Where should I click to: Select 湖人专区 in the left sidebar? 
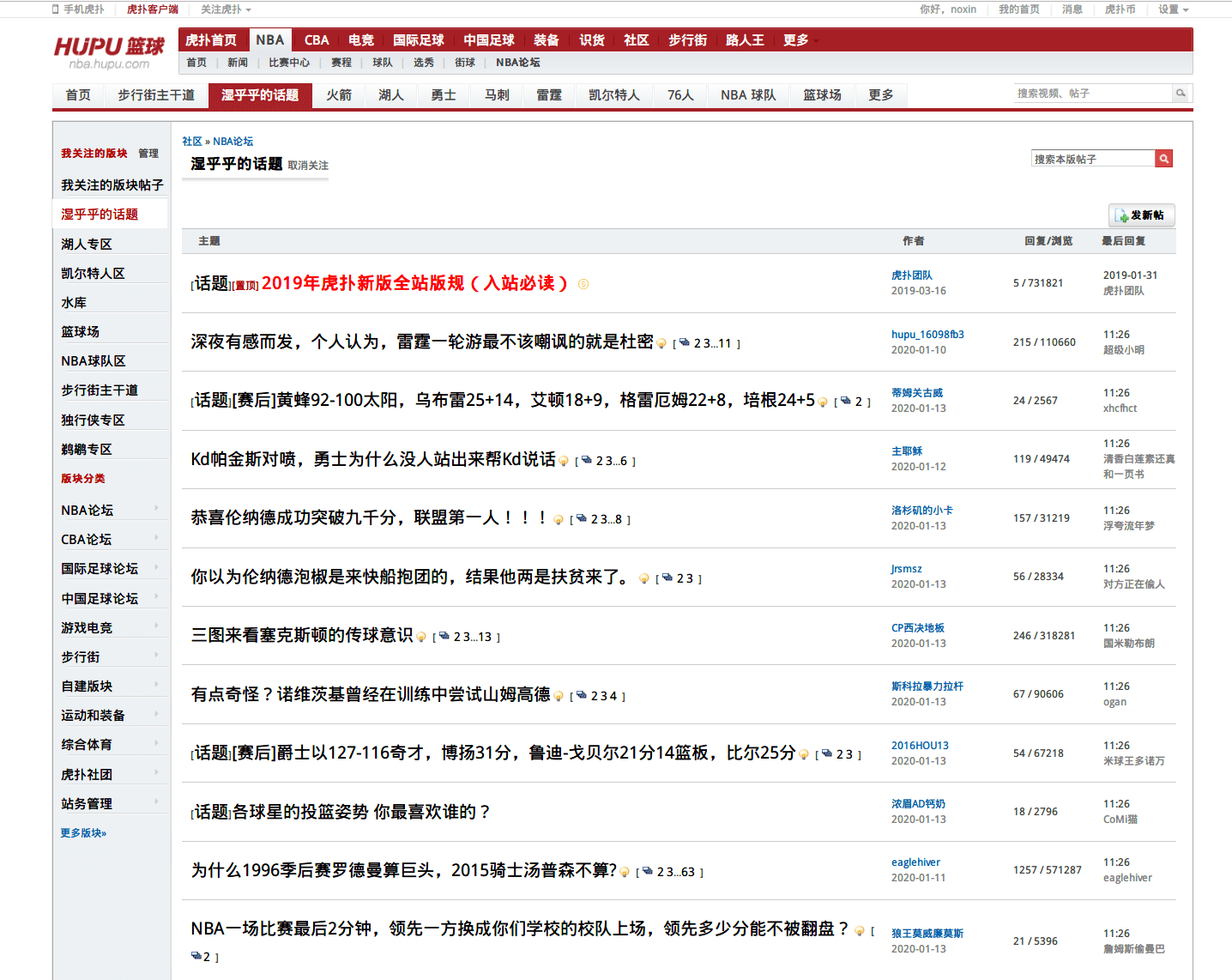84,243
